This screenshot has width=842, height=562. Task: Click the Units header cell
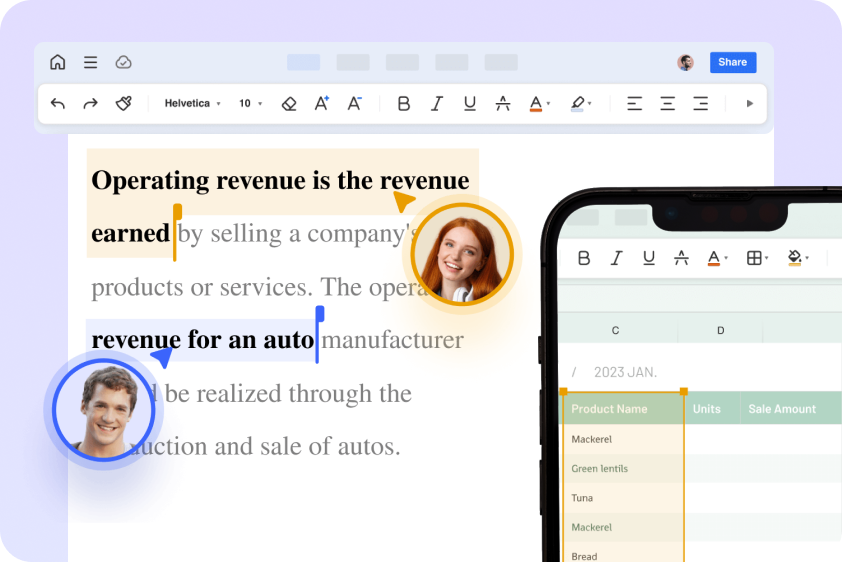click(713, 409)
